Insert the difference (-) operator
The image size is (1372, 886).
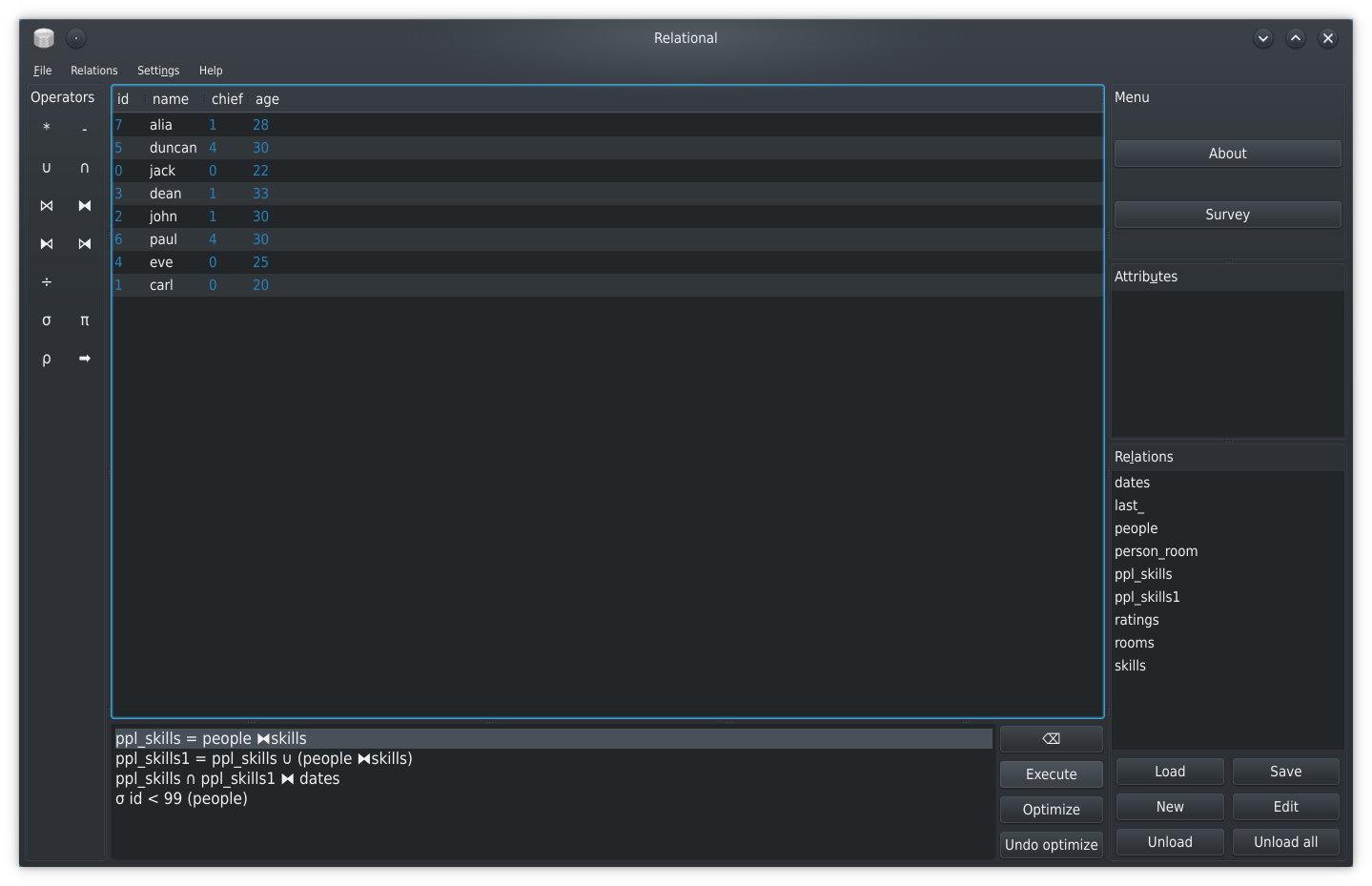[x=85, y=128]
